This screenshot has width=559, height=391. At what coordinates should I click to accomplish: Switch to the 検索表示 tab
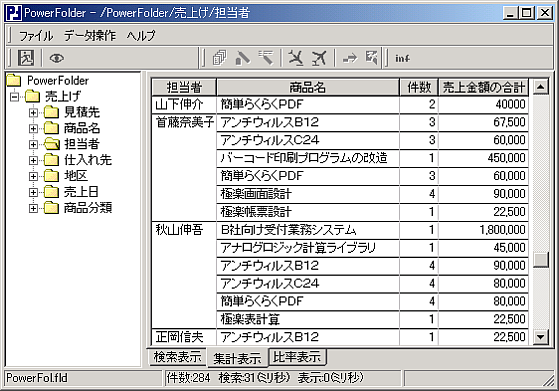(177, 357)
